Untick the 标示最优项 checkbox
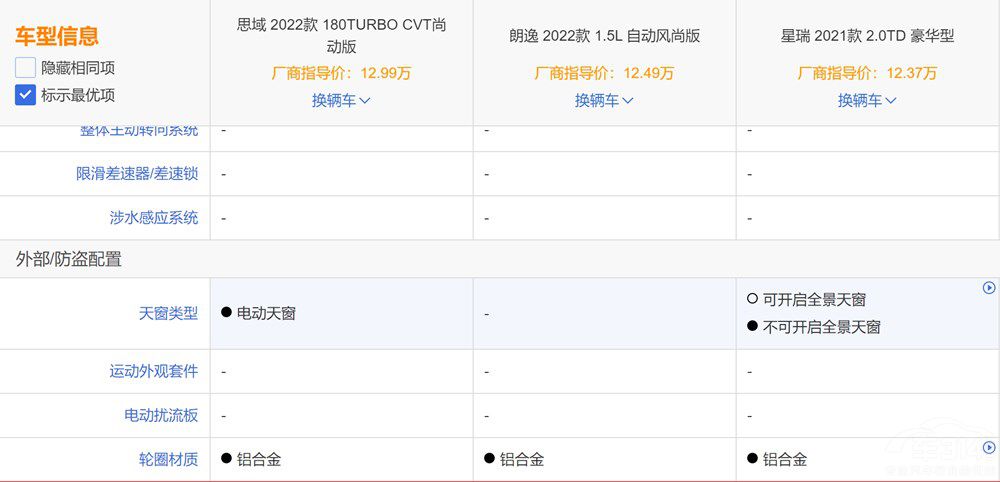Viewport: 1000px width, 482px height. 26,95
